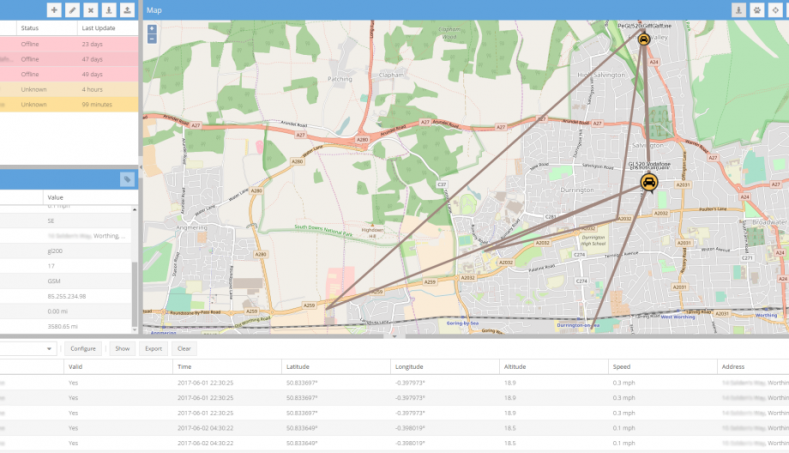Viewport: 789px width, 453px height.
Task: Toggle the paw icon button in the map toolbar
Action: pos(757,10)
